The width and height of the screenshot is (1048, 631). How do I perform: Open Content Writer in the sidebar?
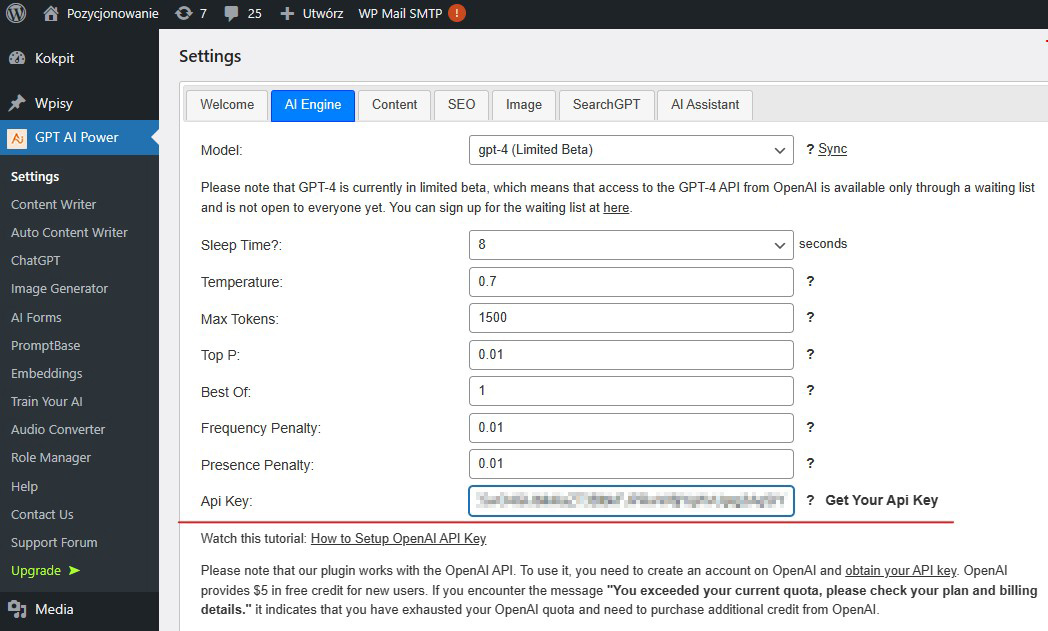pyautogui.click(x=53, y=205)
